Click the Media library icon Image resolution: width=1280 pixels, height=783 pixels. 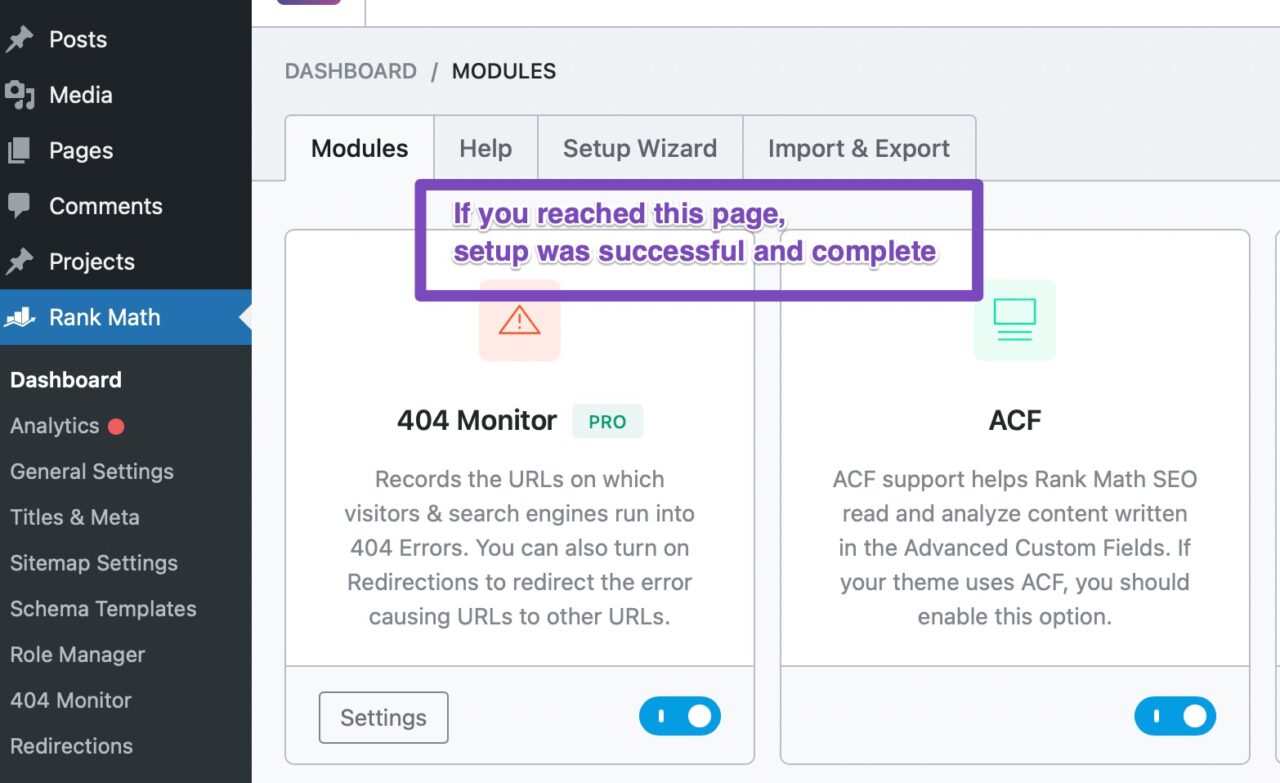click(x=20, y=95)
